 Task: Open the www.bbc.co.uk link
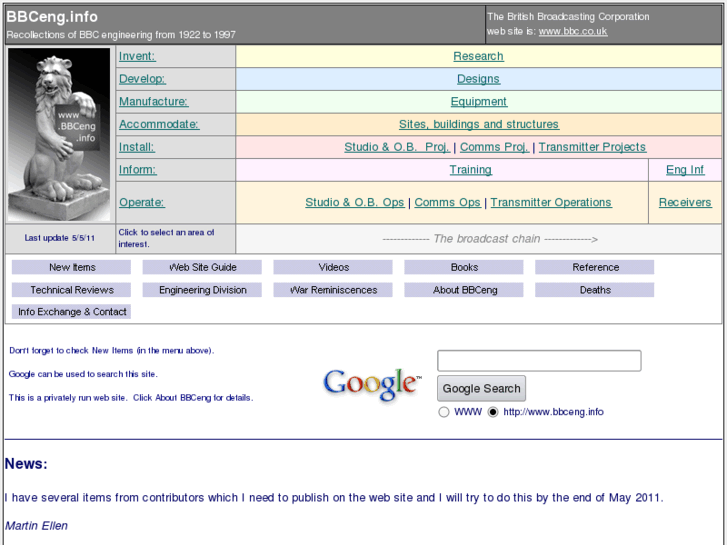point(573,31)
